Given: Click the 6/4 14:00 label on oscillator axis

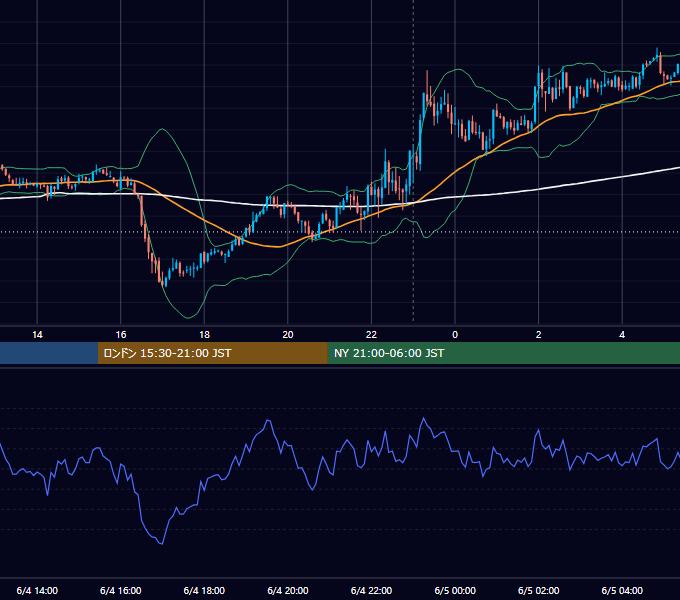Looking at the screenshot, I should tap(37, 590).
